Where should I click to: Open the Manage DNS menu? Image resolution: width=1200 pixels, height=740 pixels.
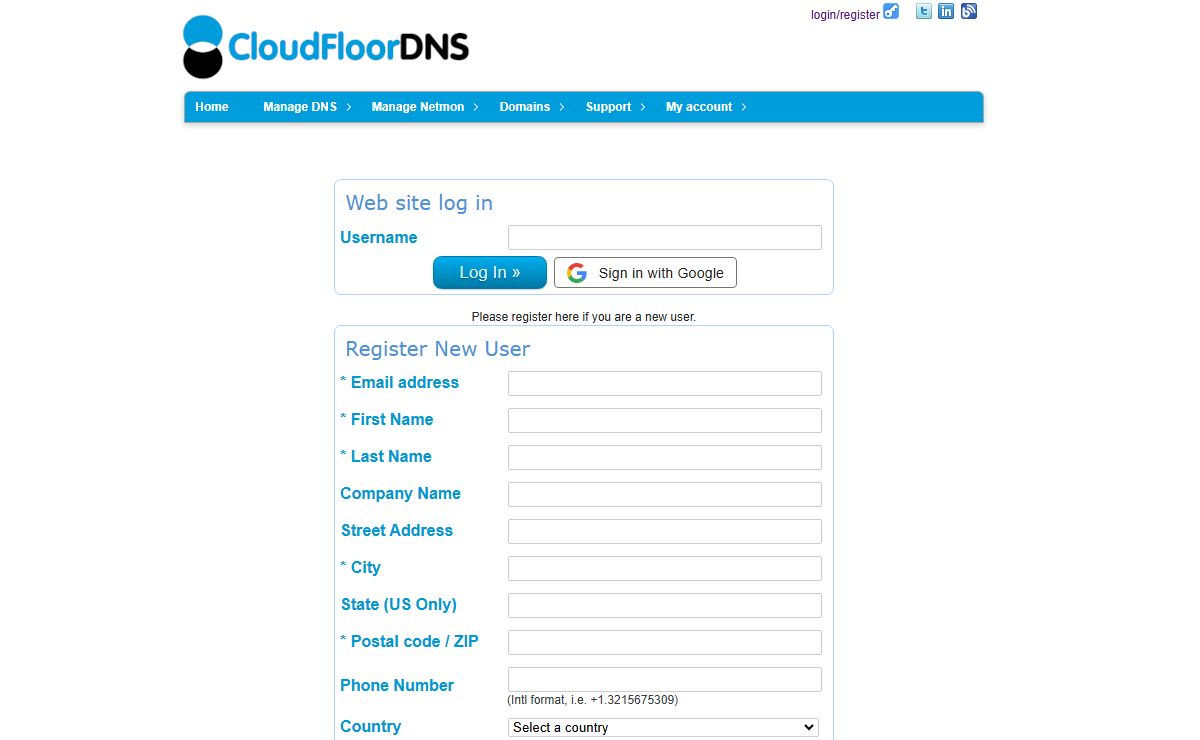point(300,107)
